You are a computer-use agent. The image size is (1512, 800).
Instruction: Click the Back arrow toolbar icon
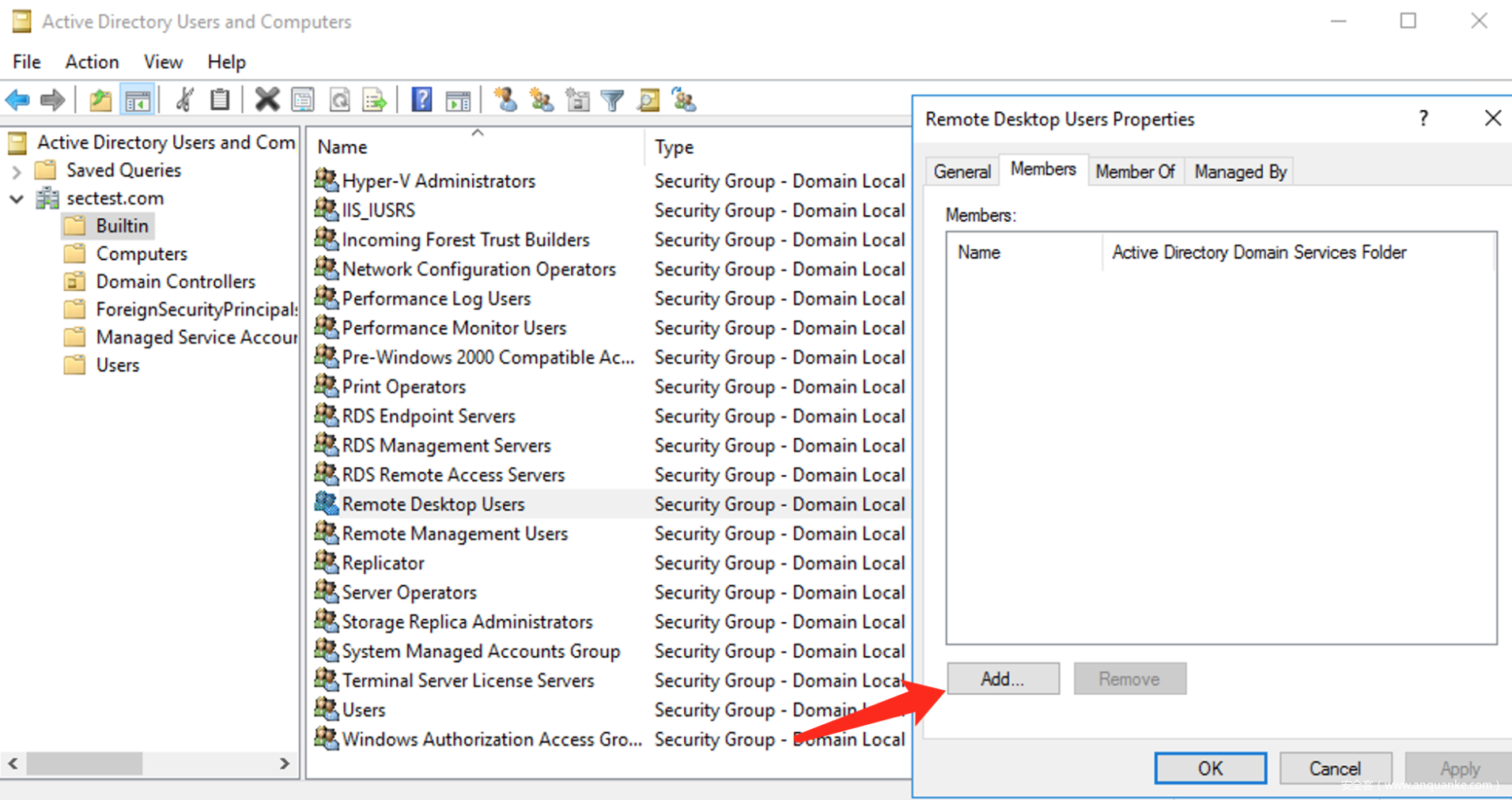coord(17,100)
